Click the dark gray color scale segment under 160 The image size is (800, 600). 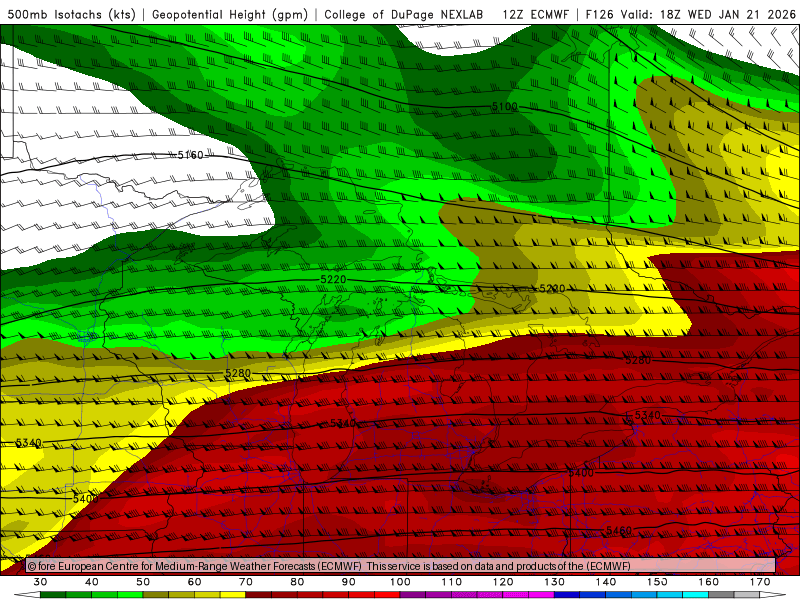click(721, 595)
